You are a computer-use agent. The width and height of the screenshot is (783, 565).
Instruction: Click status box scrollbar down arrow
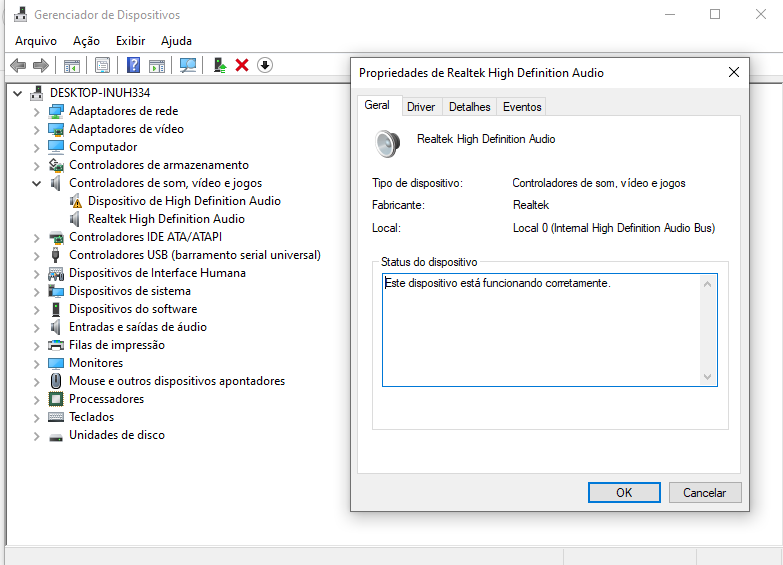707,377
